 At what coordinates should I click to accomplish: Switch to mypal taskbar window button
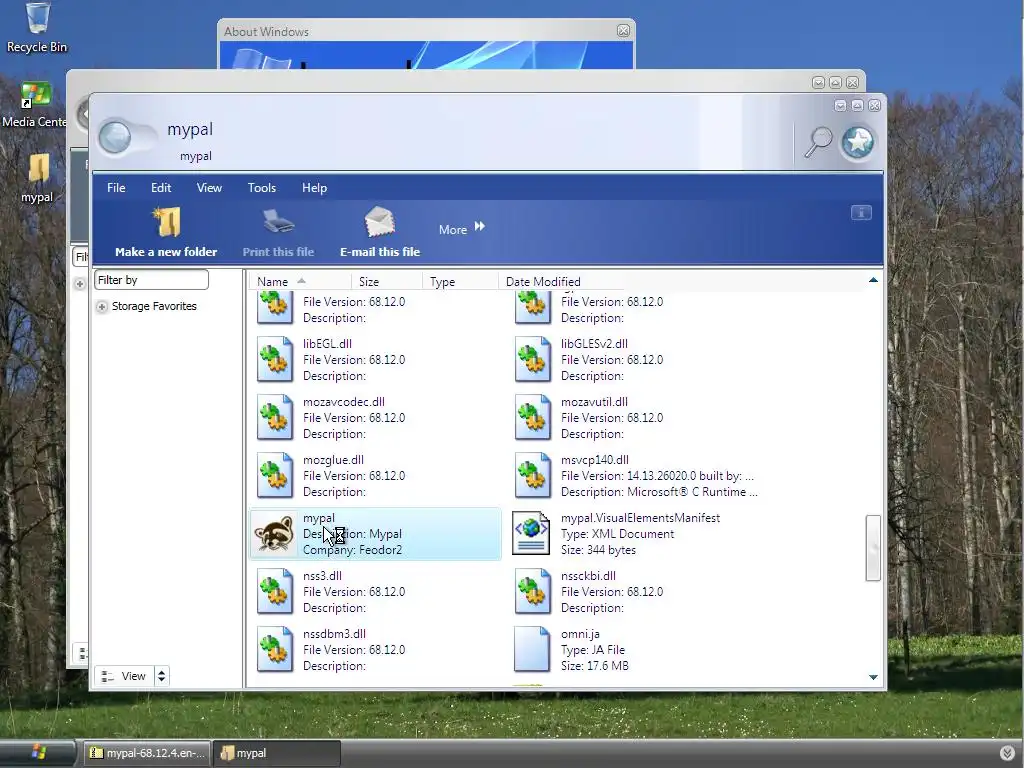[x=278, y=753]
